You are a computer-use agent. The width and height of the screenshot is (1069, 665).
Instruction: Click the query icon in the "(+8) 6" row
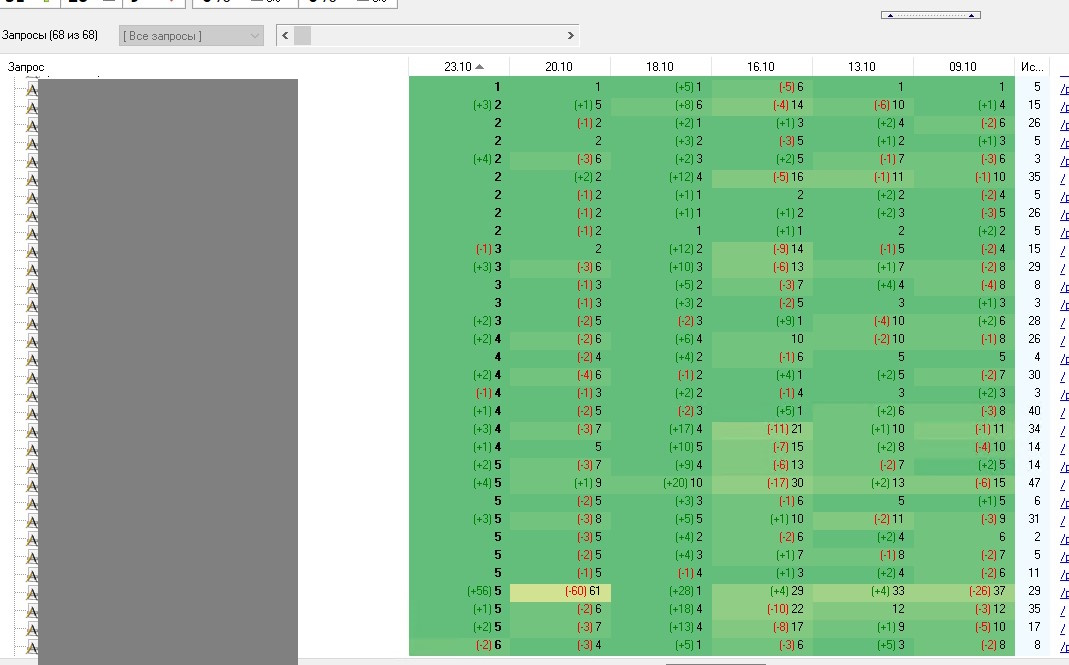click(31, 106)
